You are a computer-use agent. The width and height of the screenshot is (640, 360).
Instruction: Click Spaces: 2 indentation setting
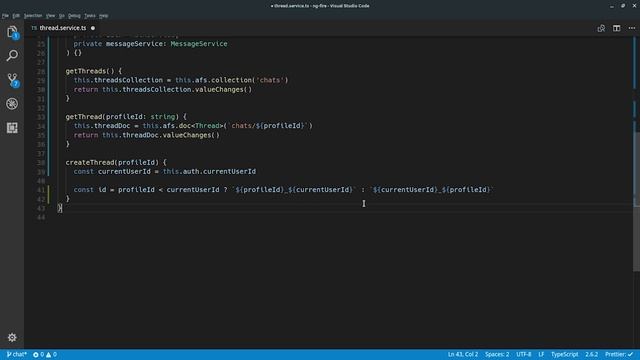click(x=497, y=354)
